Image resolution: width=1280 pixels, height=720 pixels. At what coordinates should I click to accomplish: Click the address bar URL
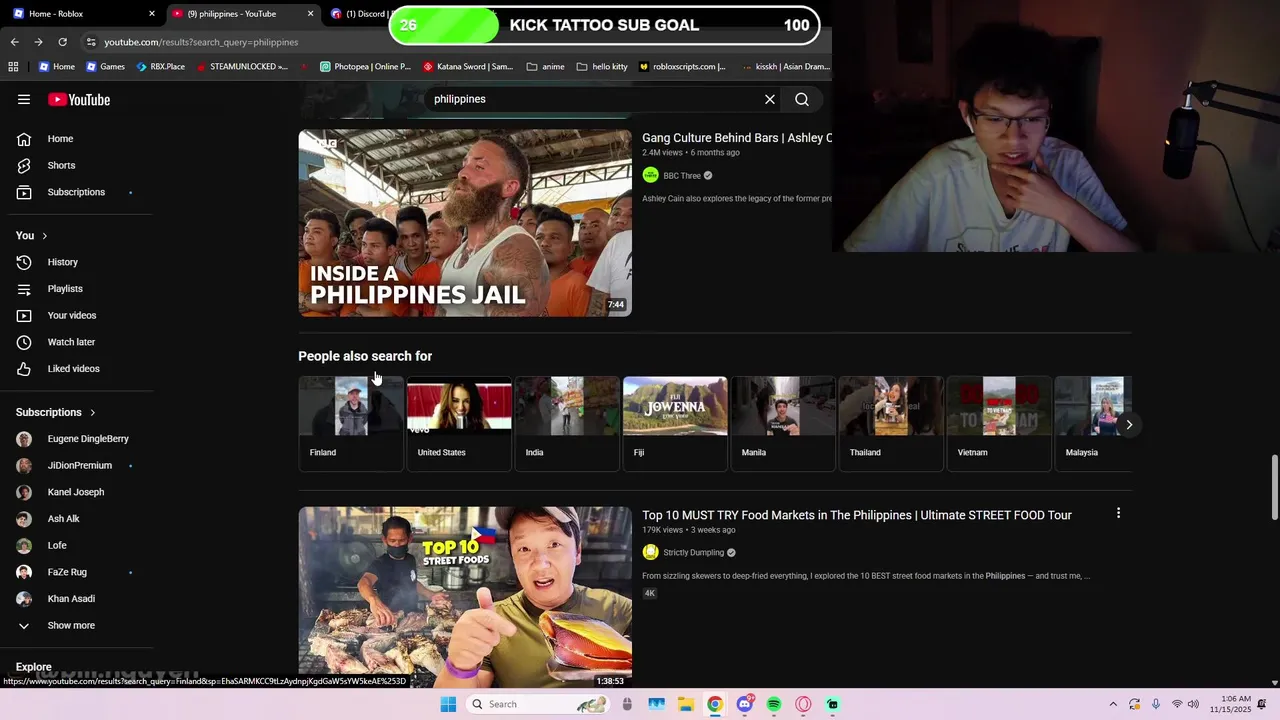pos(201,42)
